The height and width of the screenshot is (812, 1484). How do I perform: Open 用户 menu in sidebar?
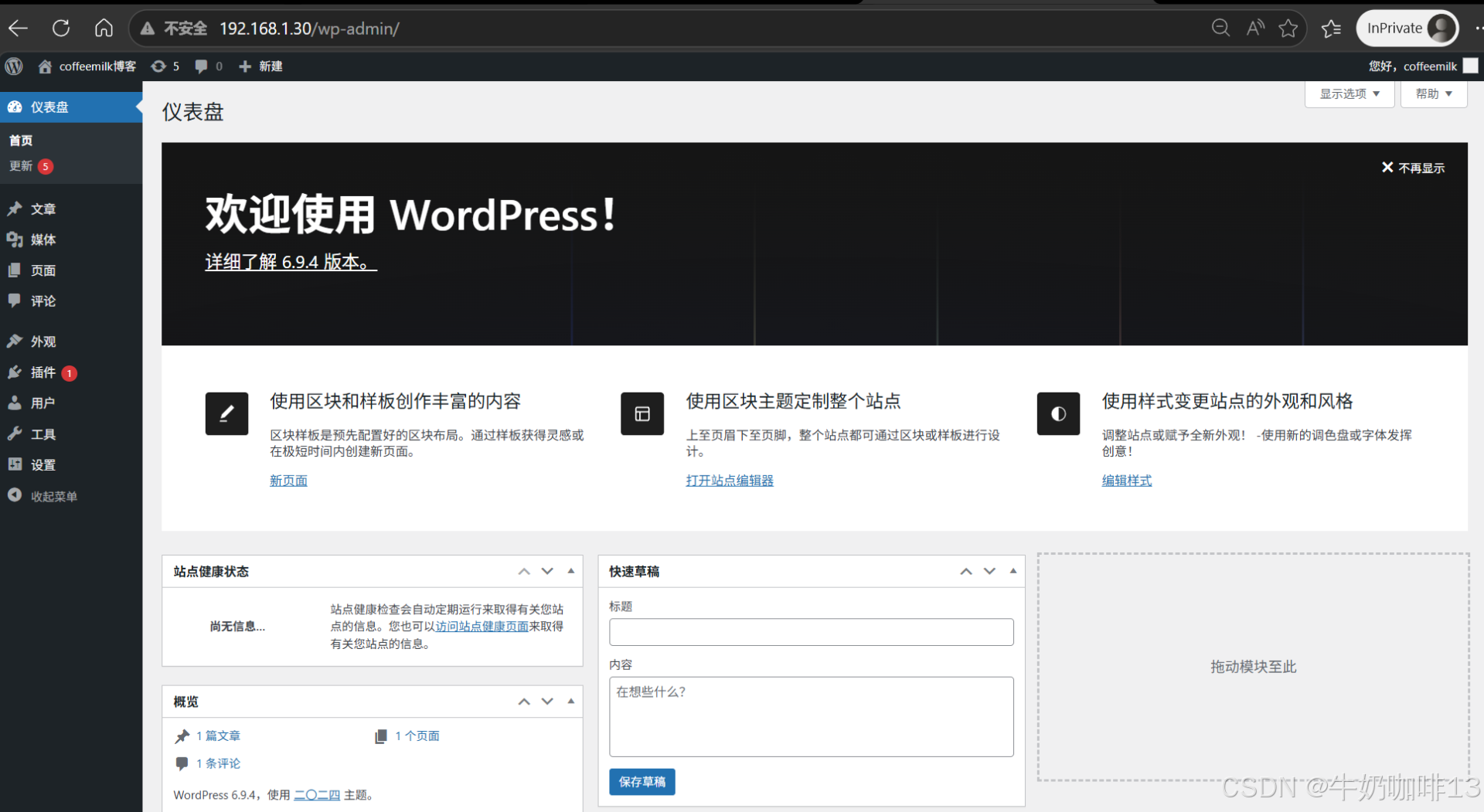click(71, 403)
